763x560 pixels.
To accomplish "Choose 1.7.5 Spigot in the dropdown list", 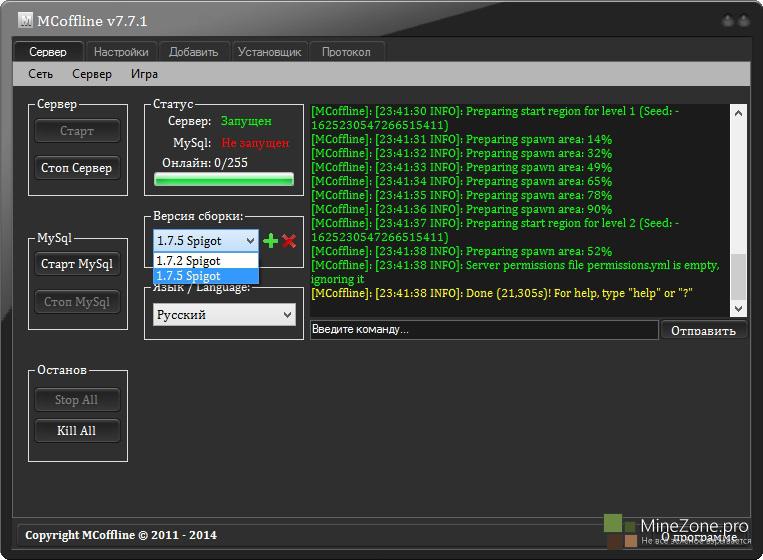I will (205, 276).
